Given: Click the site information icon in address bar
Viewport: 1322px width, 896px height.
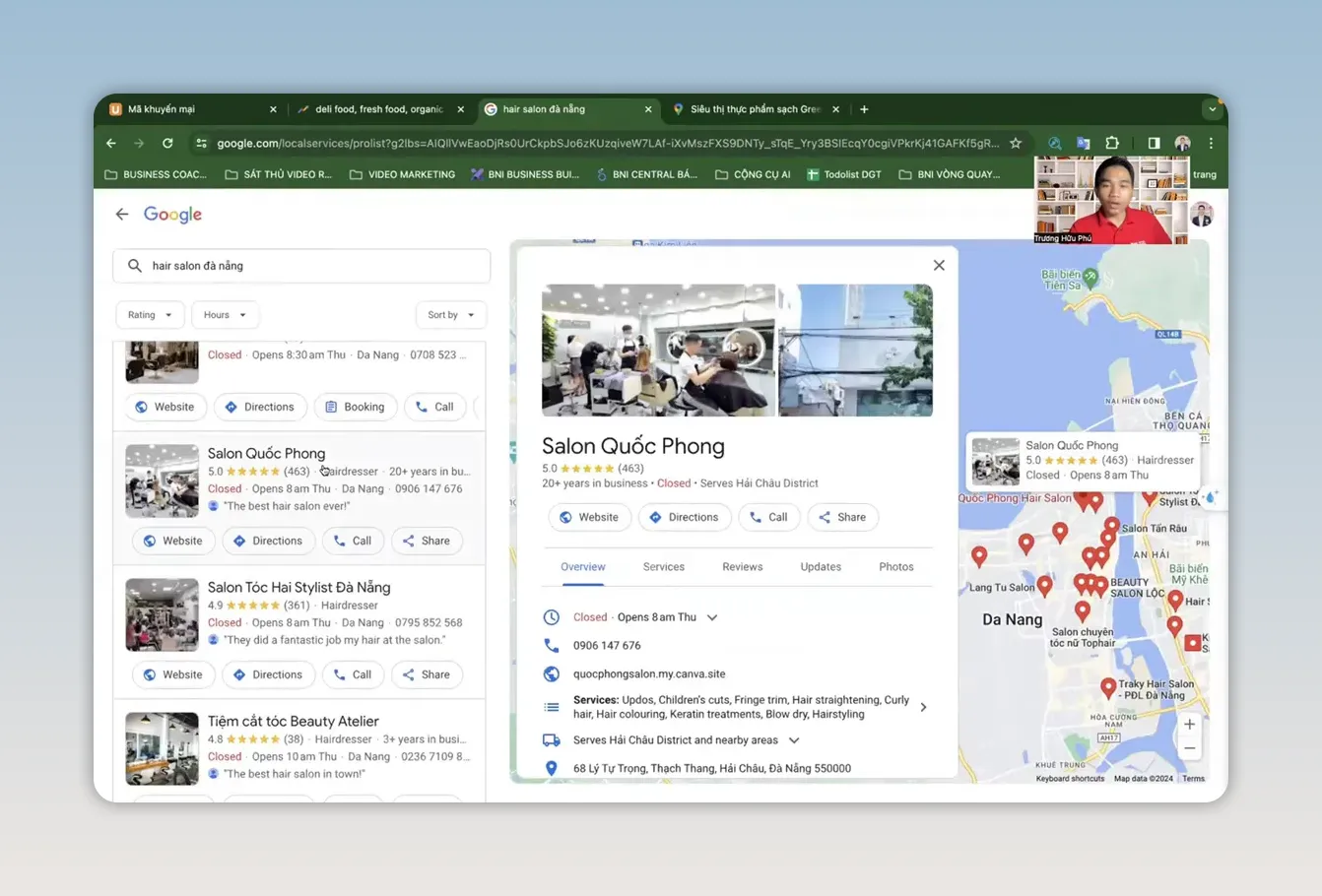Looking at the screenshot, I should tap(201, 143).
